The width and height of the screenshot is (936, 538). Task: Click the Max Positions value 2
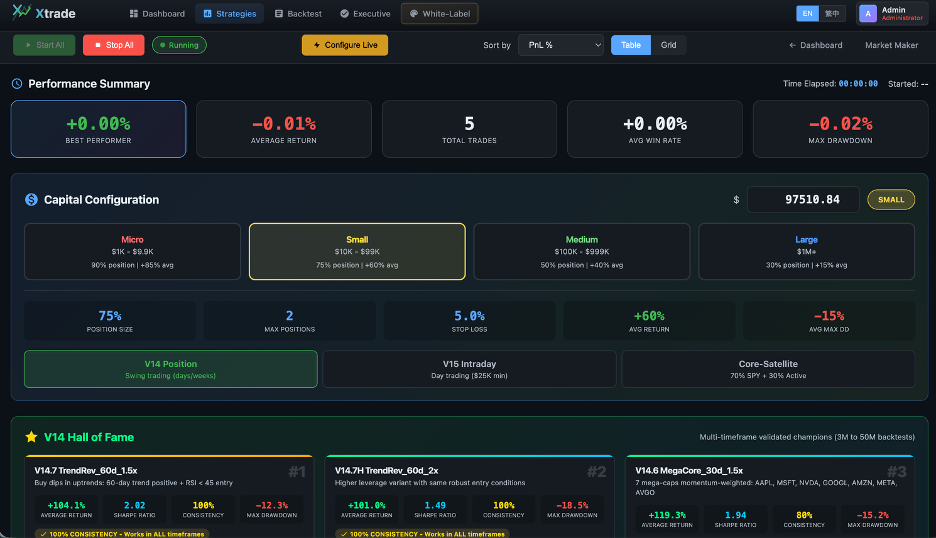(290, 316)
